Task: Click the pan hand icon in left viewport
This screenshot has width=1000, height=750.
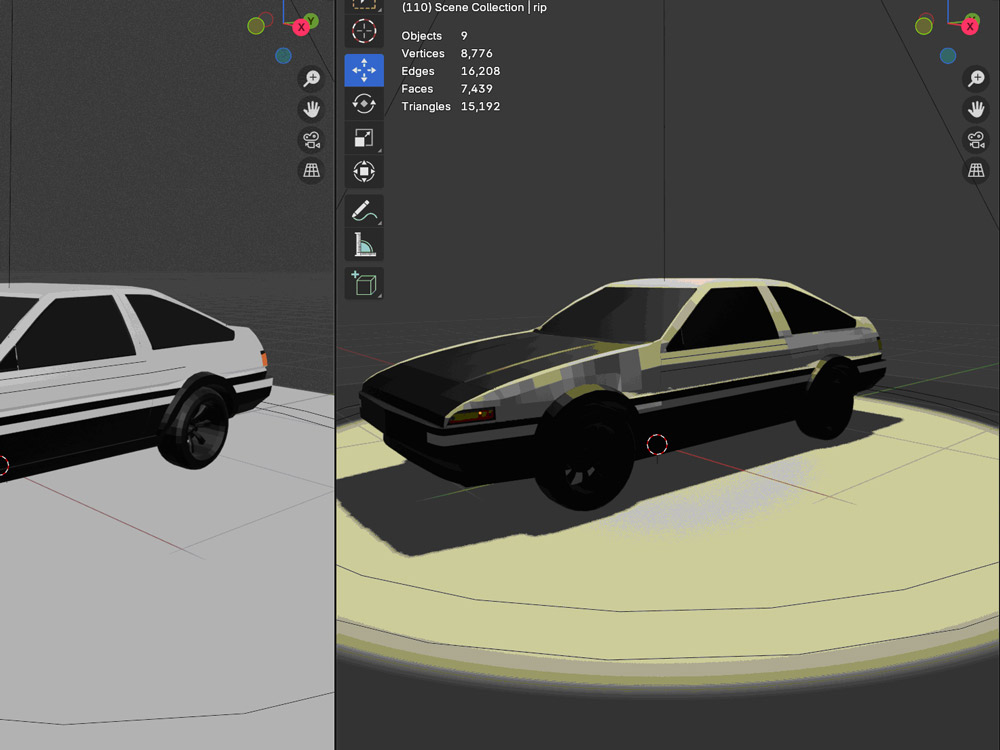Action: click(x=312, y=109)
